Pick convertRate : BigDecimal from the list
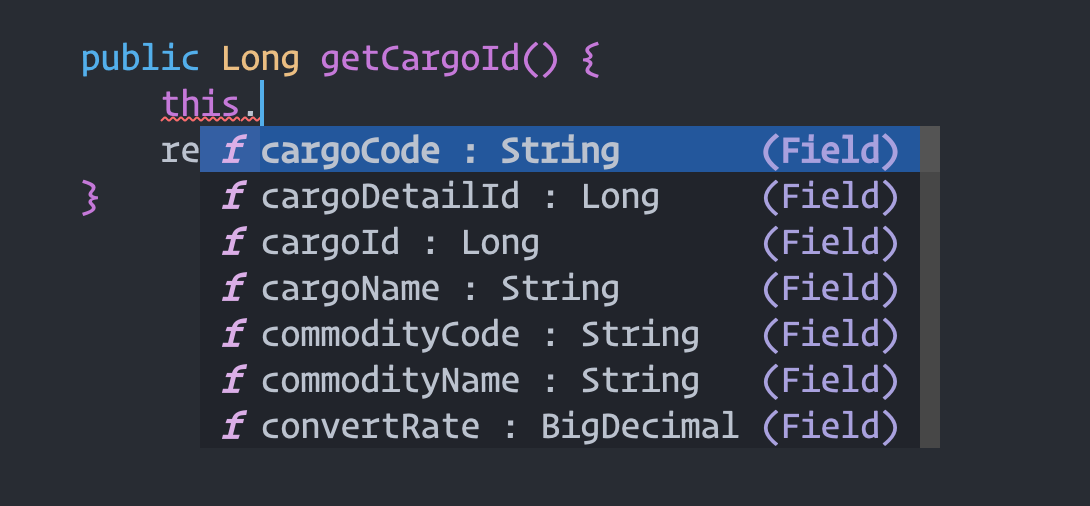The image size is (1090, 506). 500,427
